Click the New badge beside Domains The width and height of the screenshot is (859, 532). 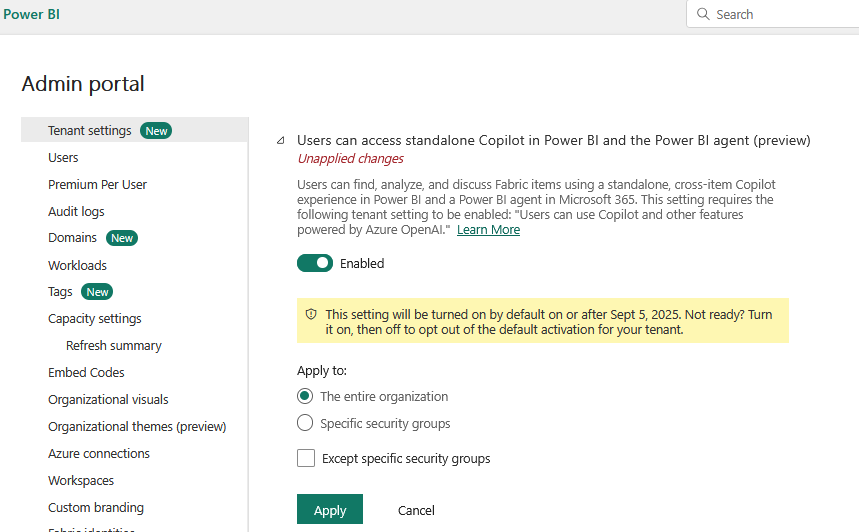click(122, 238)
